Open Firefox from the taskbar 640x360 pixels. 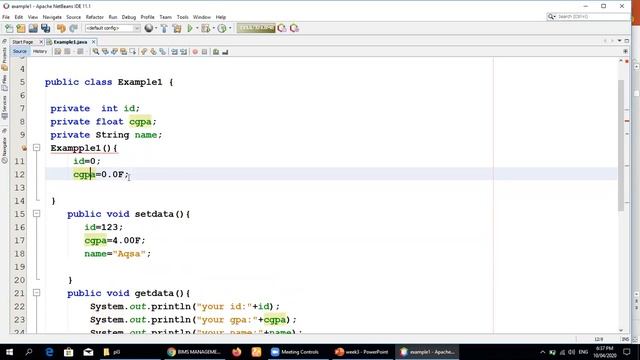click(x=236, y=352)
